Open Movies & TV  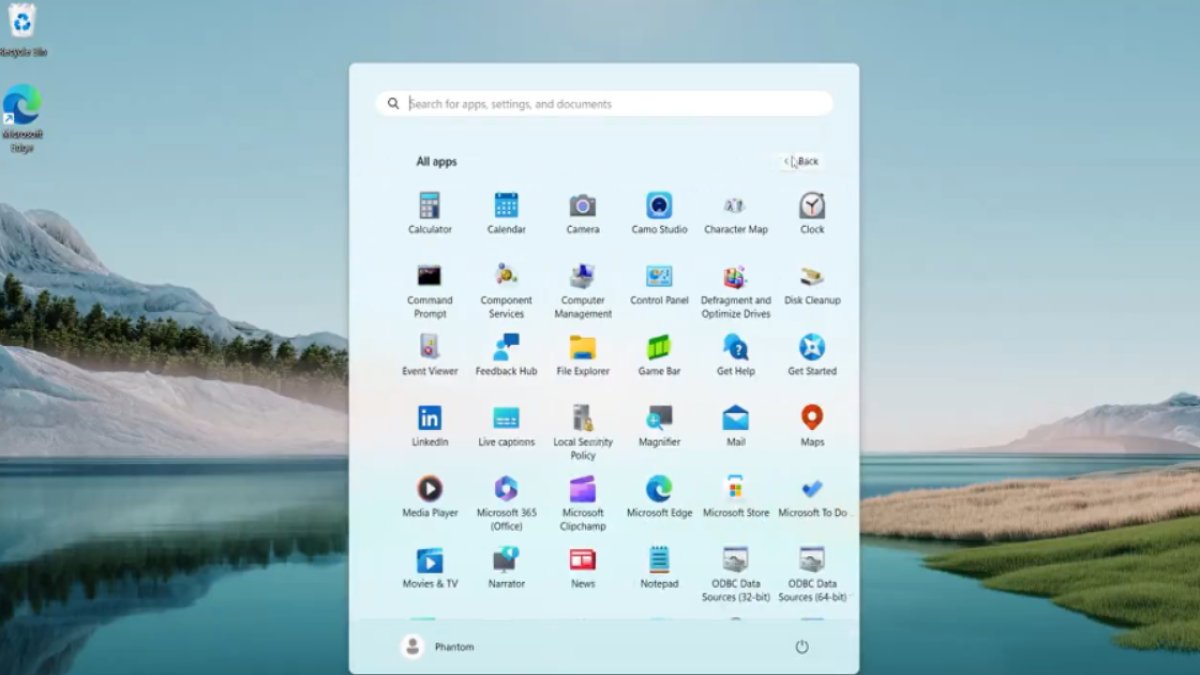point(430,568)
